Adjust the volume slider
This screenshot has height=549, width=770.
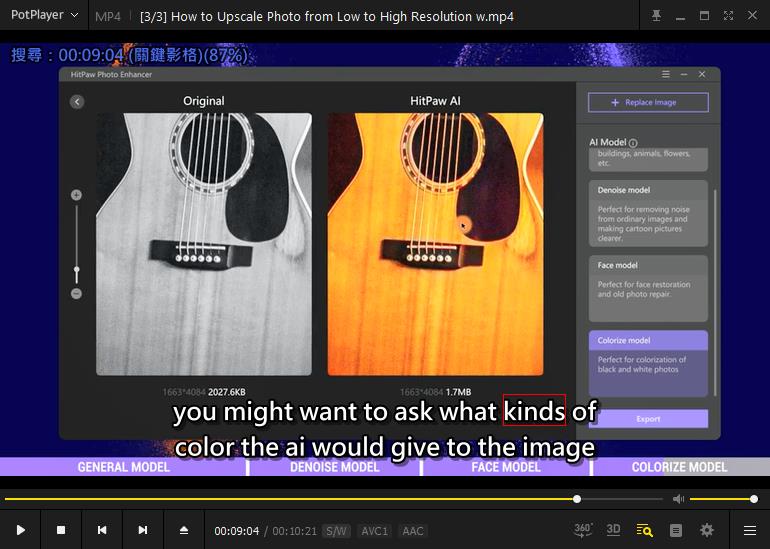point(722,499)
